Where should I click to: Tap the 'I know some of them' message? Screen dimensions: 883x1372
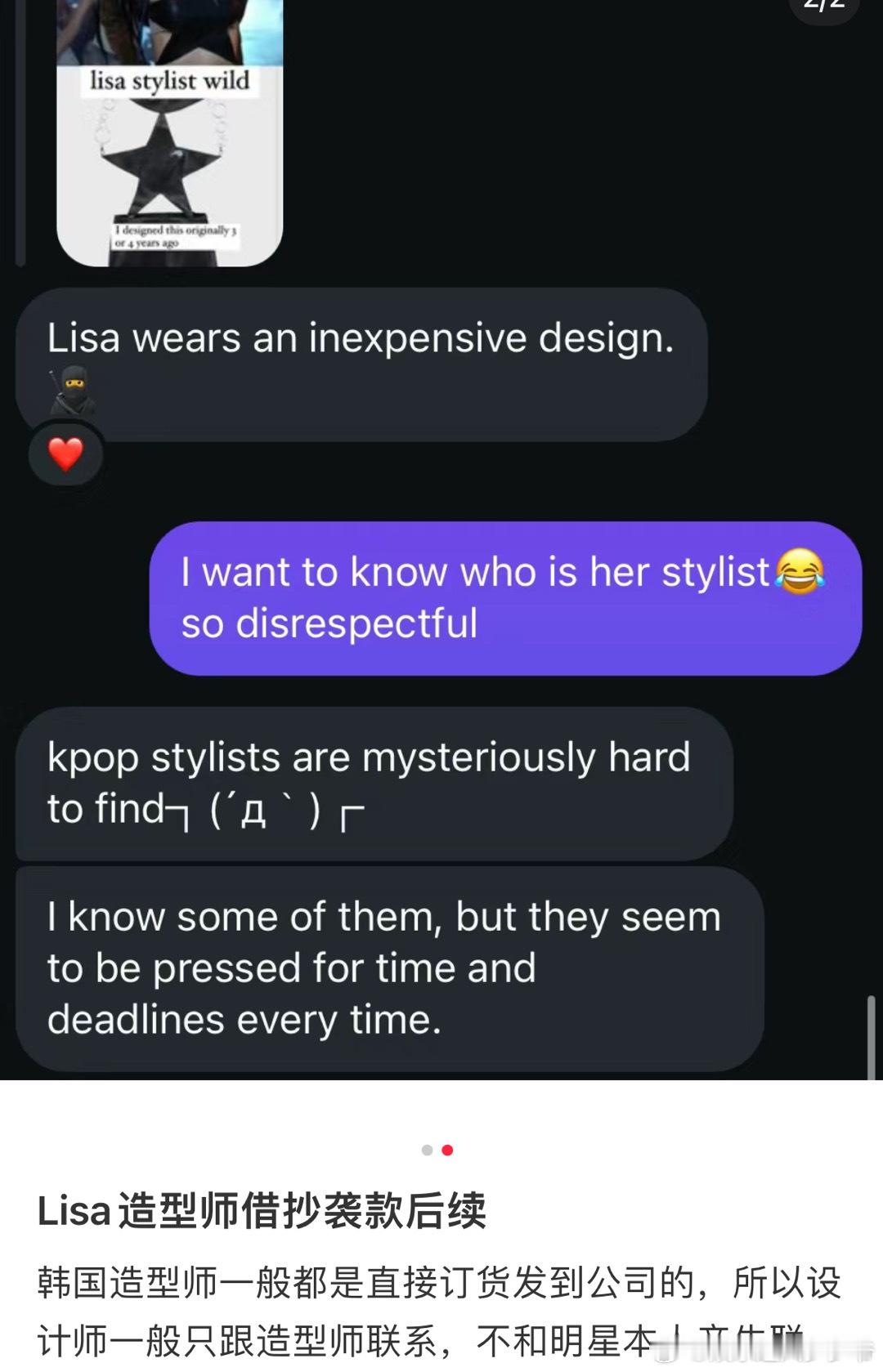tap(390, 969)
